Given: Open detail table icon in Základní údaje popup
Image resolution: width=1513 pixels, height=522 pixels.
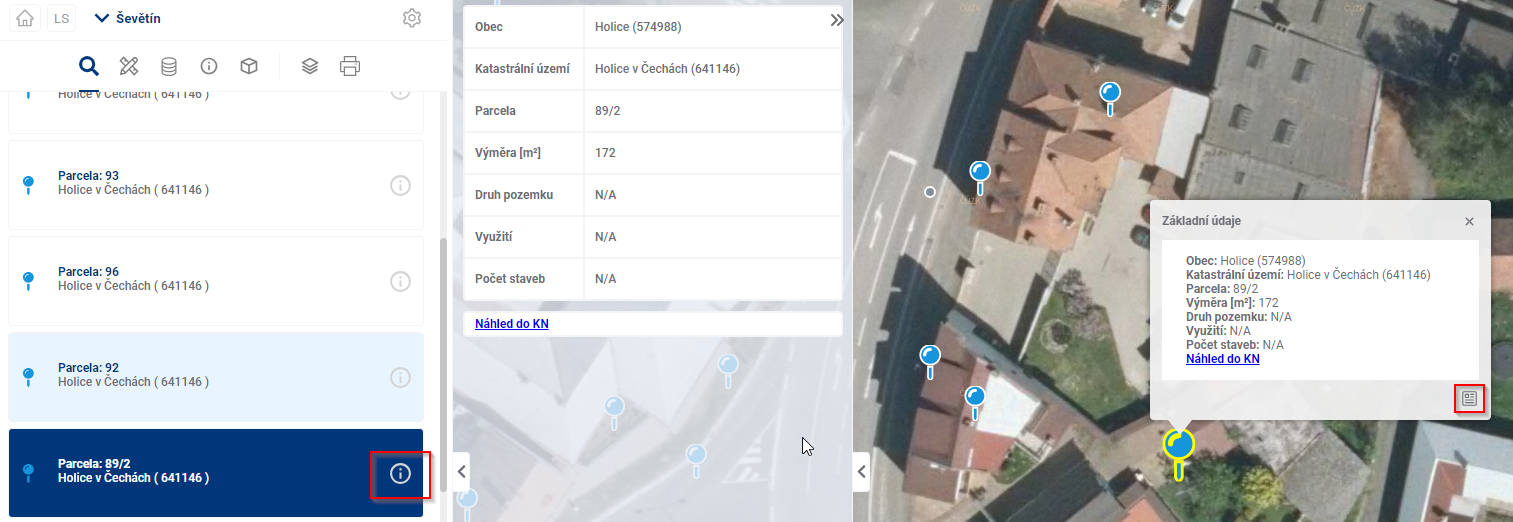Looking at the screenshot, I should 1469,398.
